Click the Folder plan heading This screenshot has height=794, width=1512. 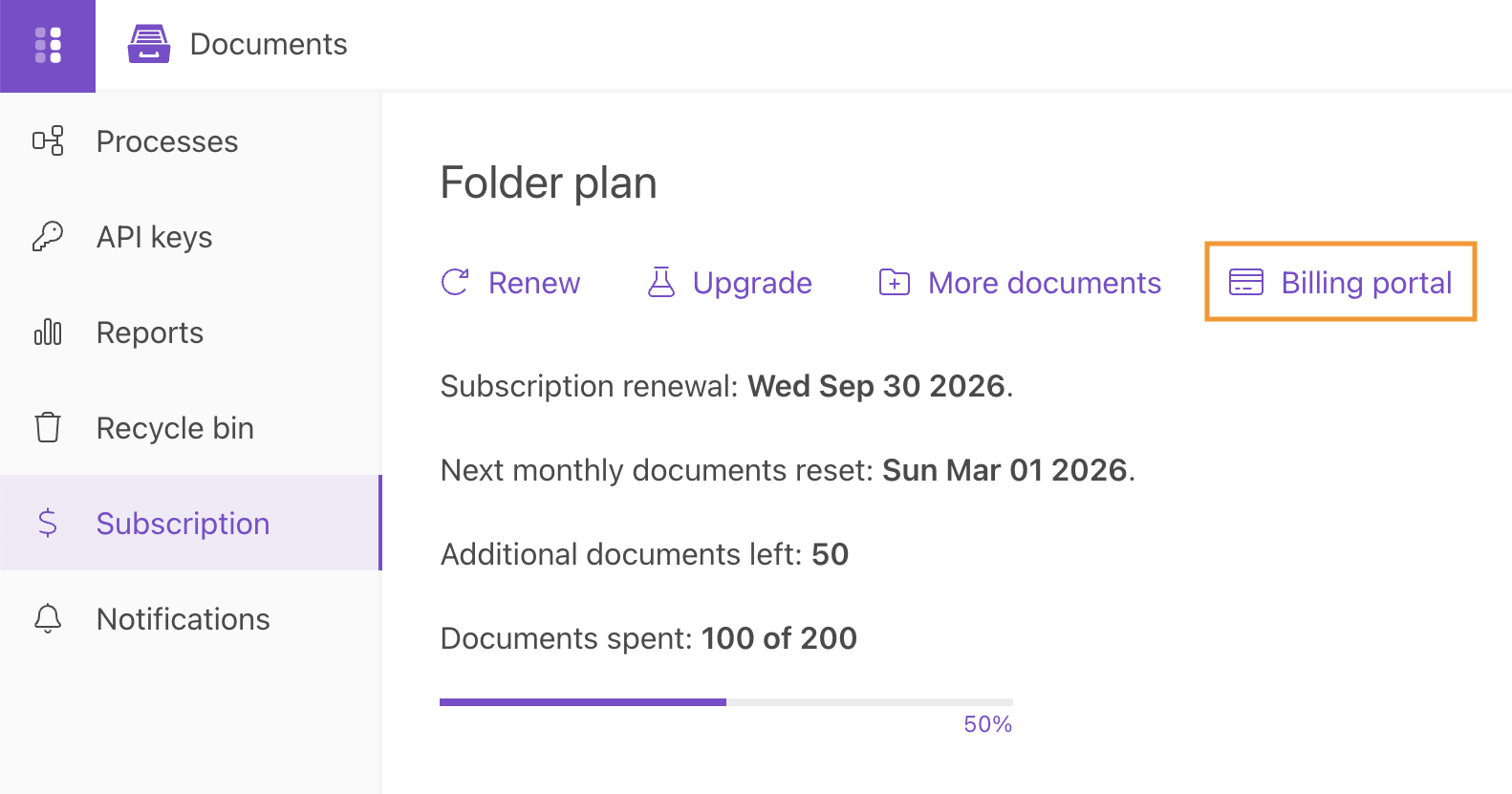(548, 182)
